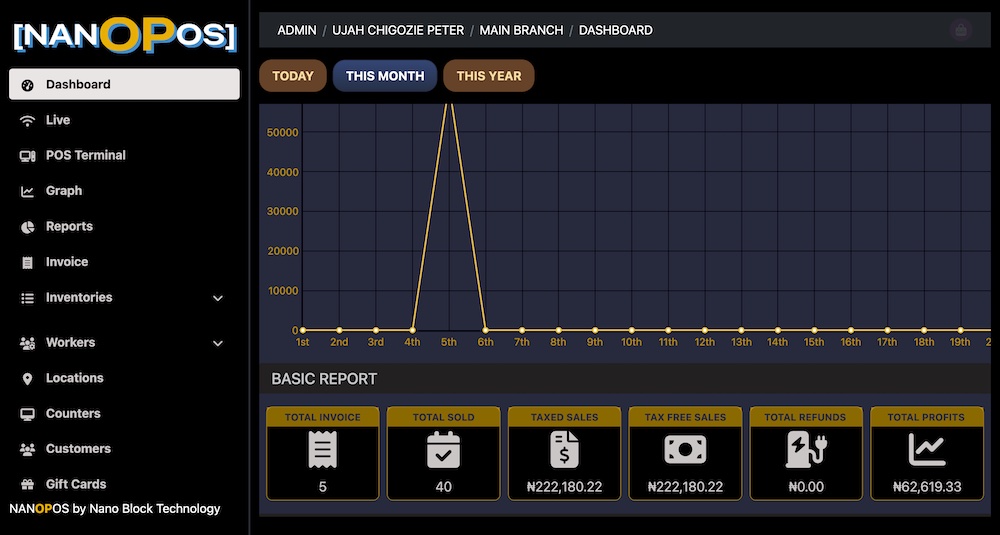This screenshot has height=535, width=1000.
Task: Click UJAH CHIGOZIE PETER breadcrumb
Action: [398, 30]
